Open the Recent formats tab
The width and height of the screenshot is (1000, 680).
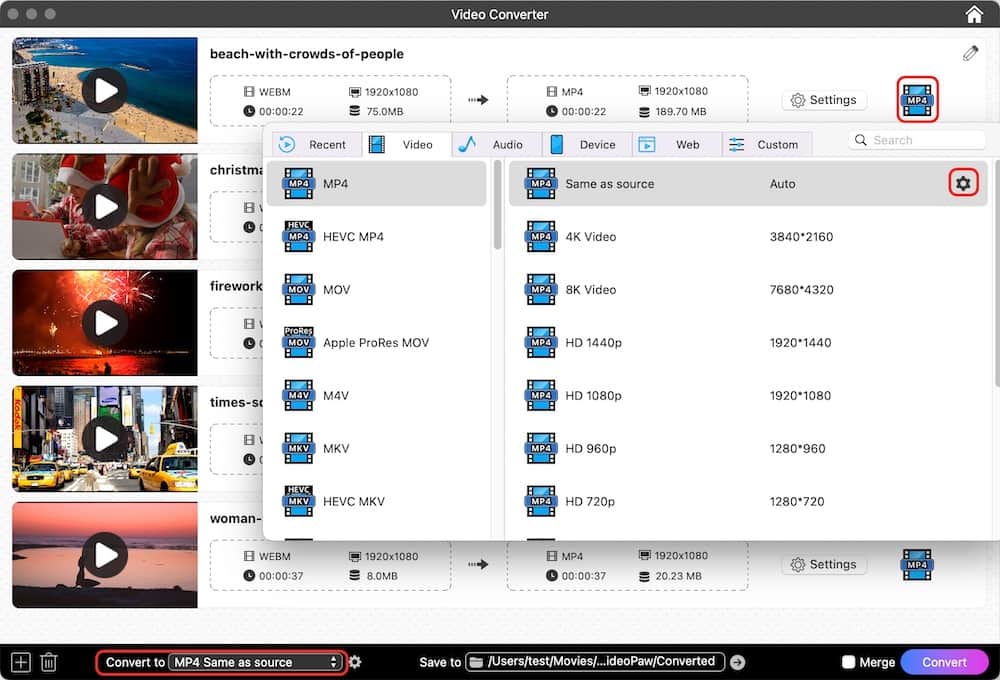click(x=314, y=145)
